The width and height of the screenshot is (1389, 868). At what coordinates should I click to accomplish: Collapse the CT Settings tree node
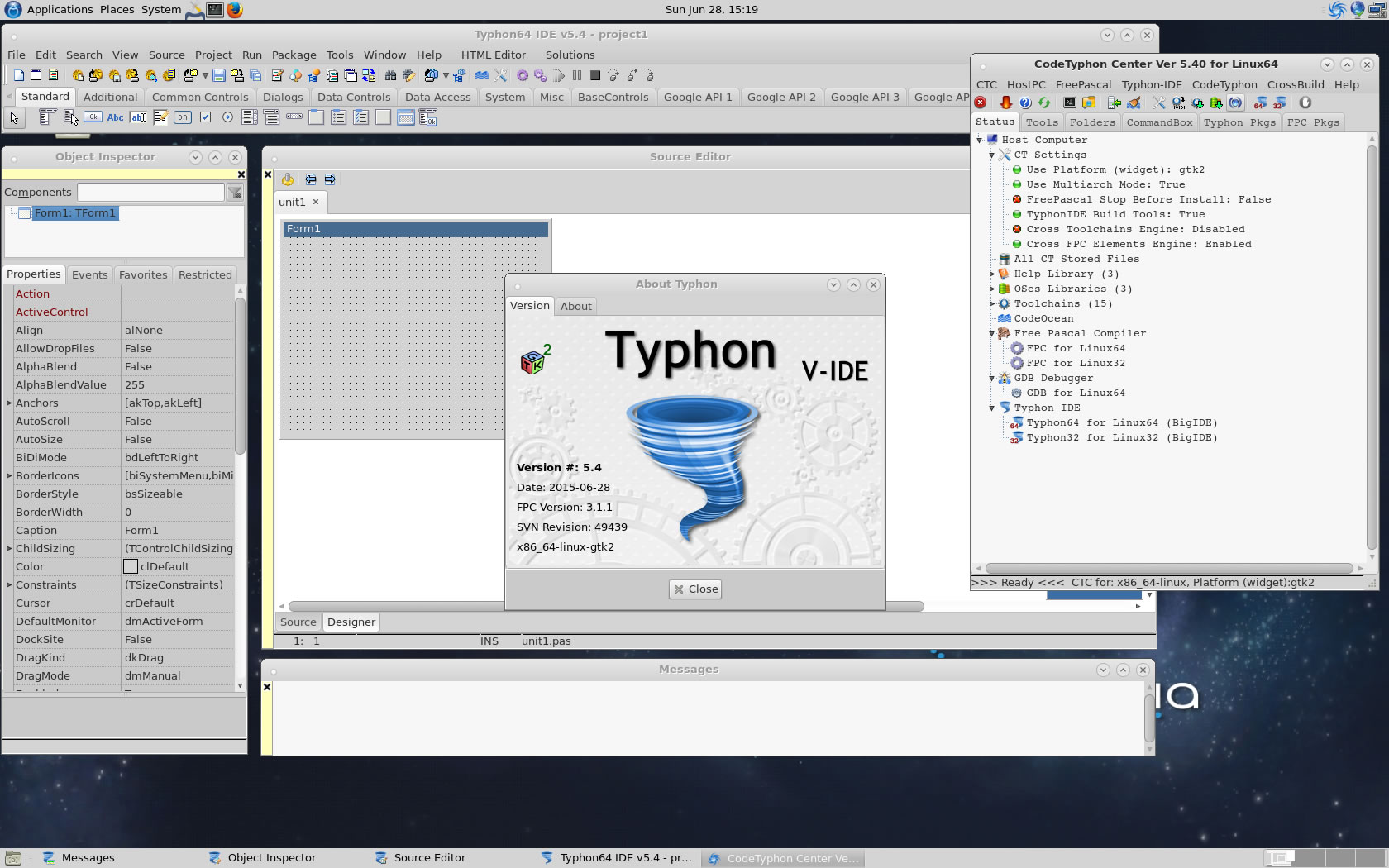point(992,155)
